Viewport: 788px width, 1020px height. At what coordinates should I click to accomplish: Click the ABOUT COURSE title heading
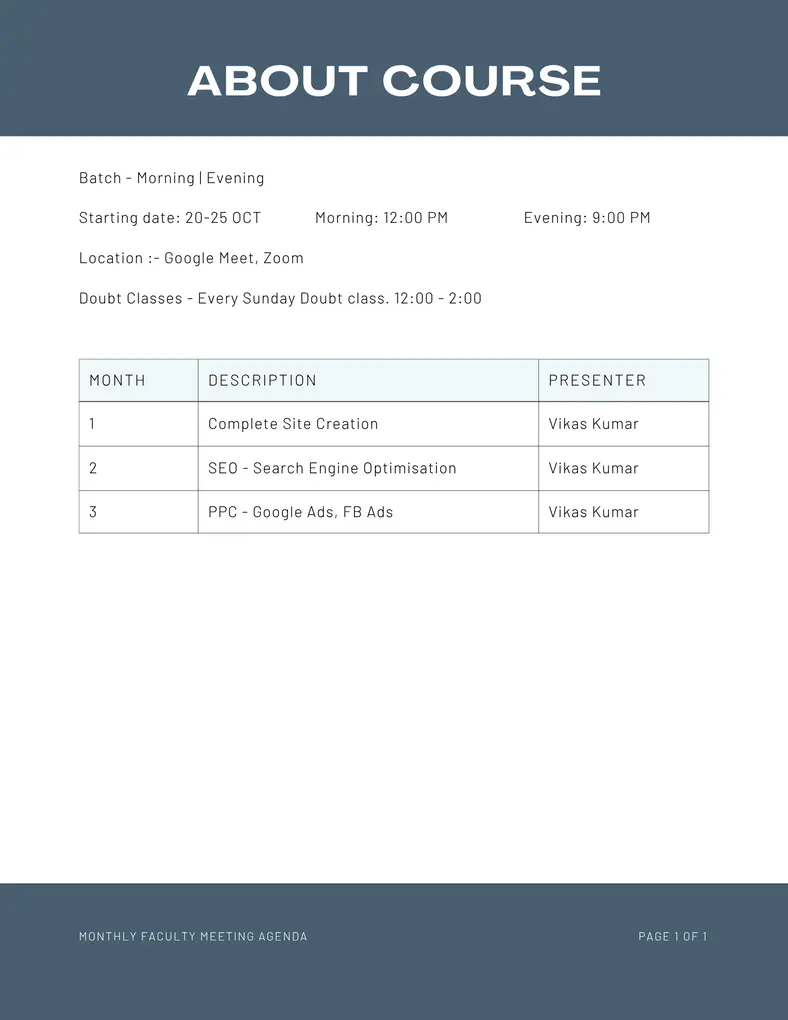(x=394, y=81)
